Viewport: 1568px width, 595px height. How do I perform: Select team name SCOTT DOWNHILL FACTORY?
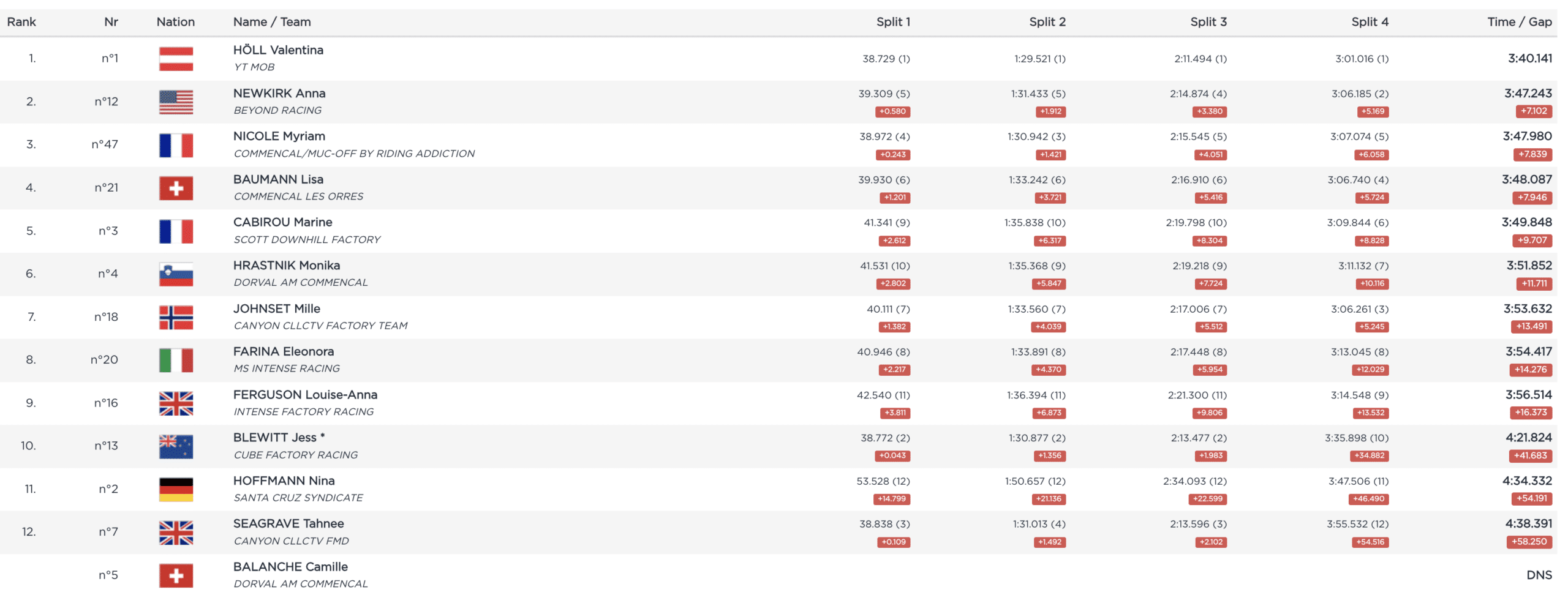point(306,239)
